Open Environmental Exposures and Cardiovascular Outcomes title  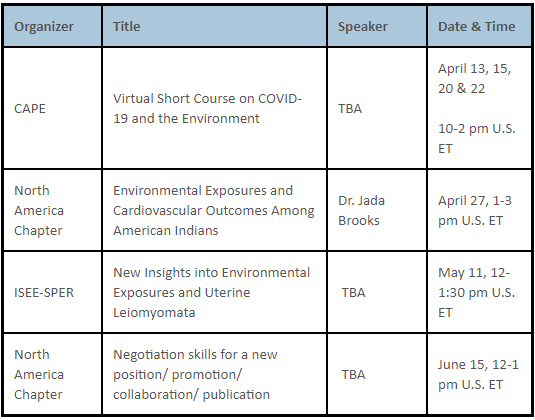point(214,211)
